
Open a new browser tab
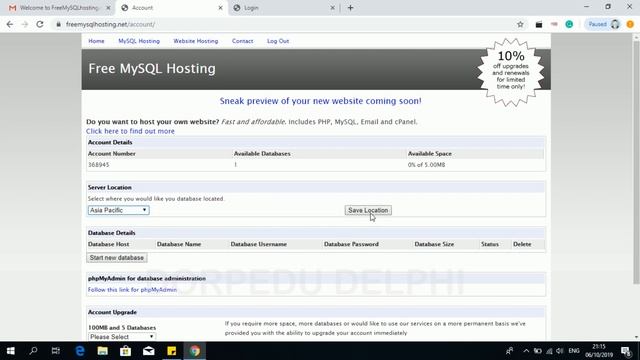350,8
